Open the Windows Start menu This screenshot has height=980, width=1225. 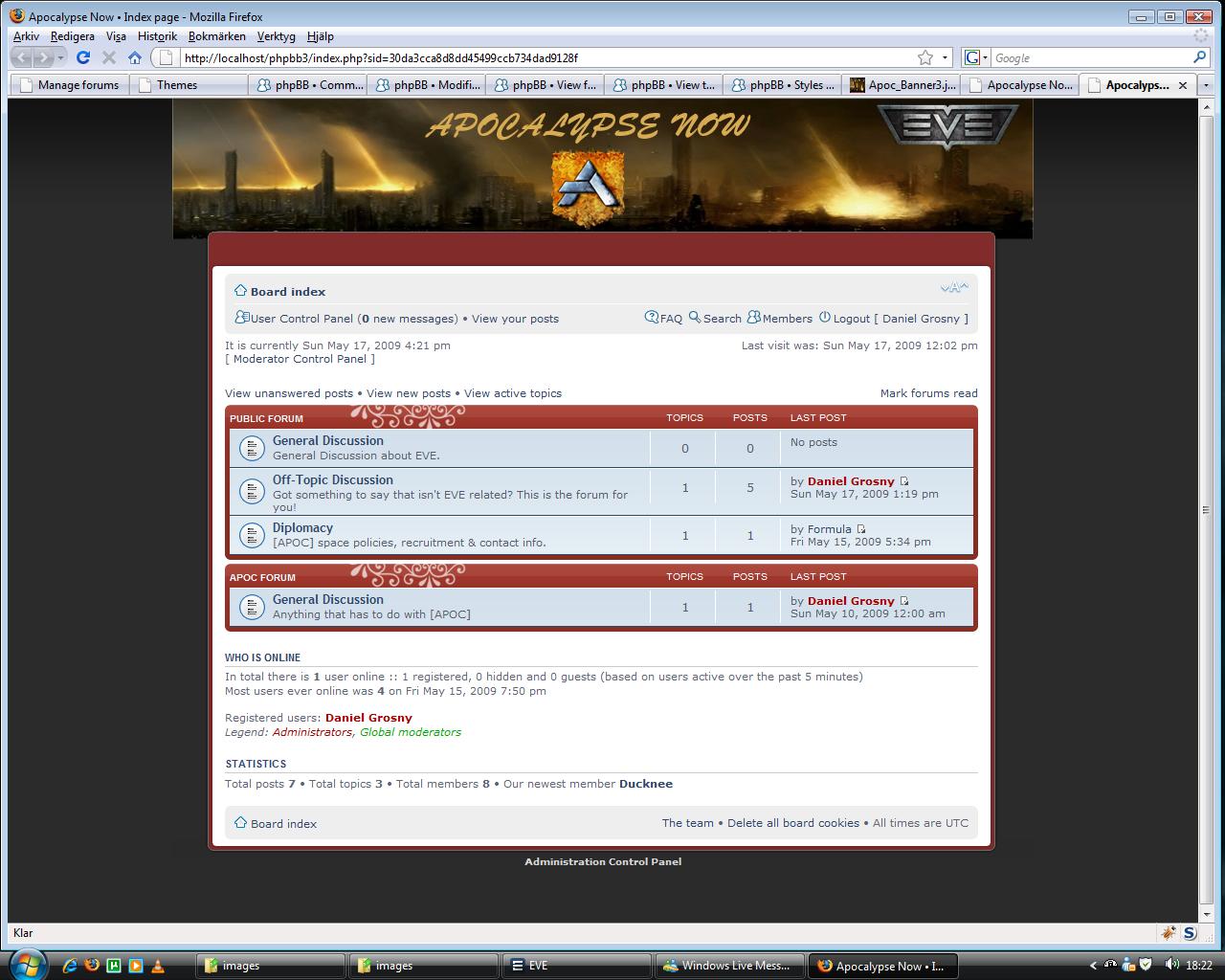[x=26, y=964]
